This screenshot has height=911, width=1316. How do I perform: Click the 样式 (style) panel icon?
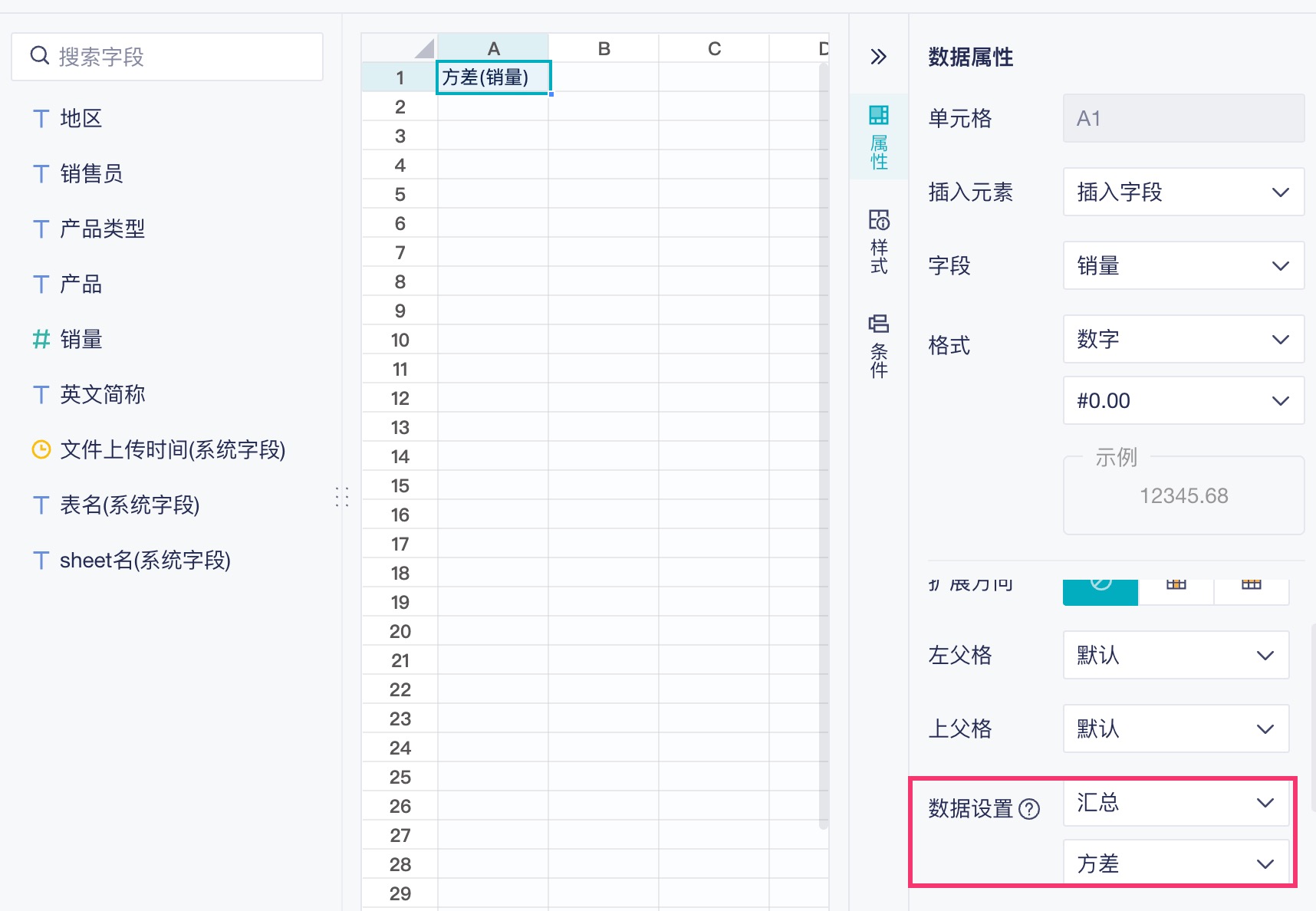tap(879, 221)
